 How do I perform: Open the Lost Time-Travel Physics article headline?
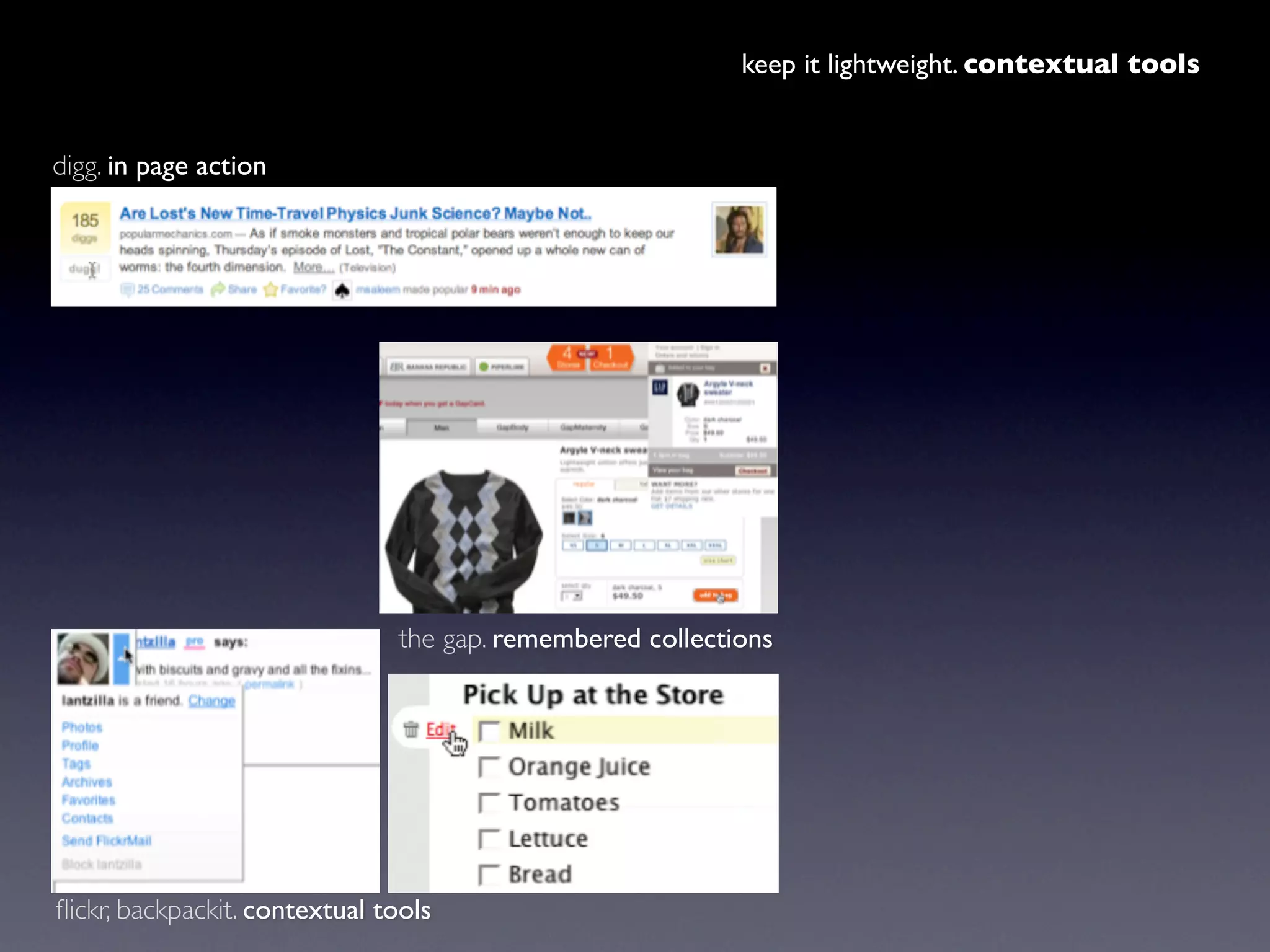tap(355, 213)
